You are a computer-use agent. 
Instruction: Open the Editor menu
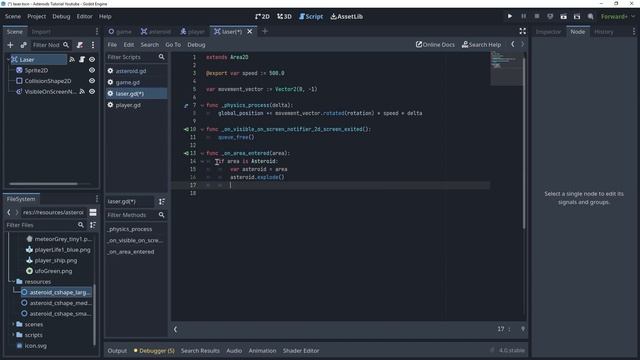click(84, 16)
